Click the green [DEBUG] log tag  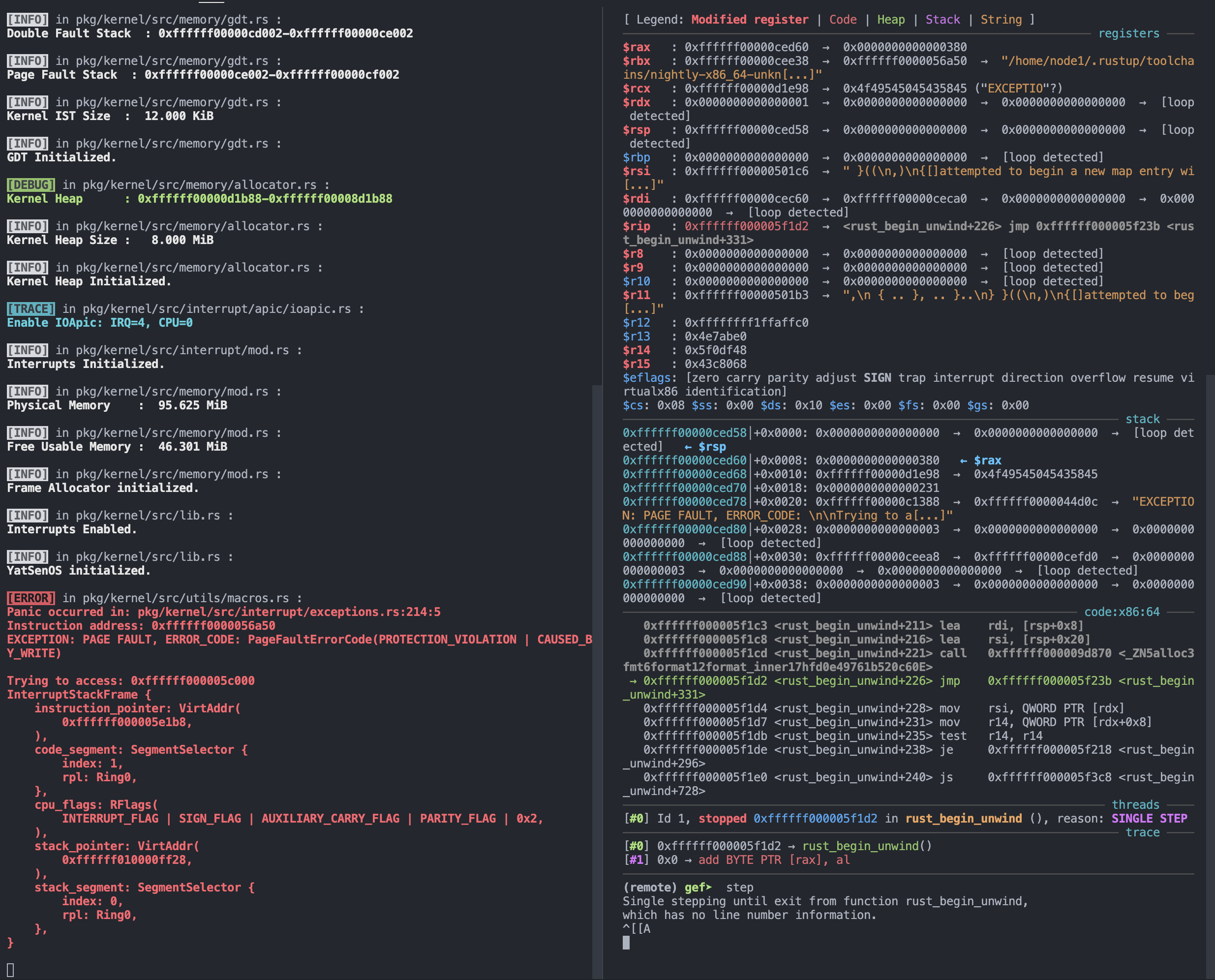point(30,184)
